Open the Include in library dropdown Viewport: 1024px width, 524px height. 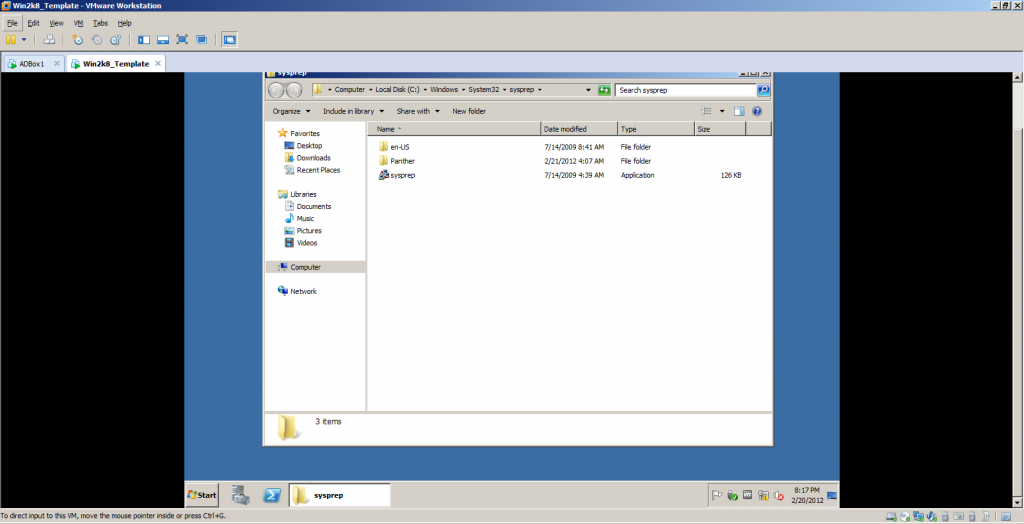pyautogui.click(x=353, y=111)
